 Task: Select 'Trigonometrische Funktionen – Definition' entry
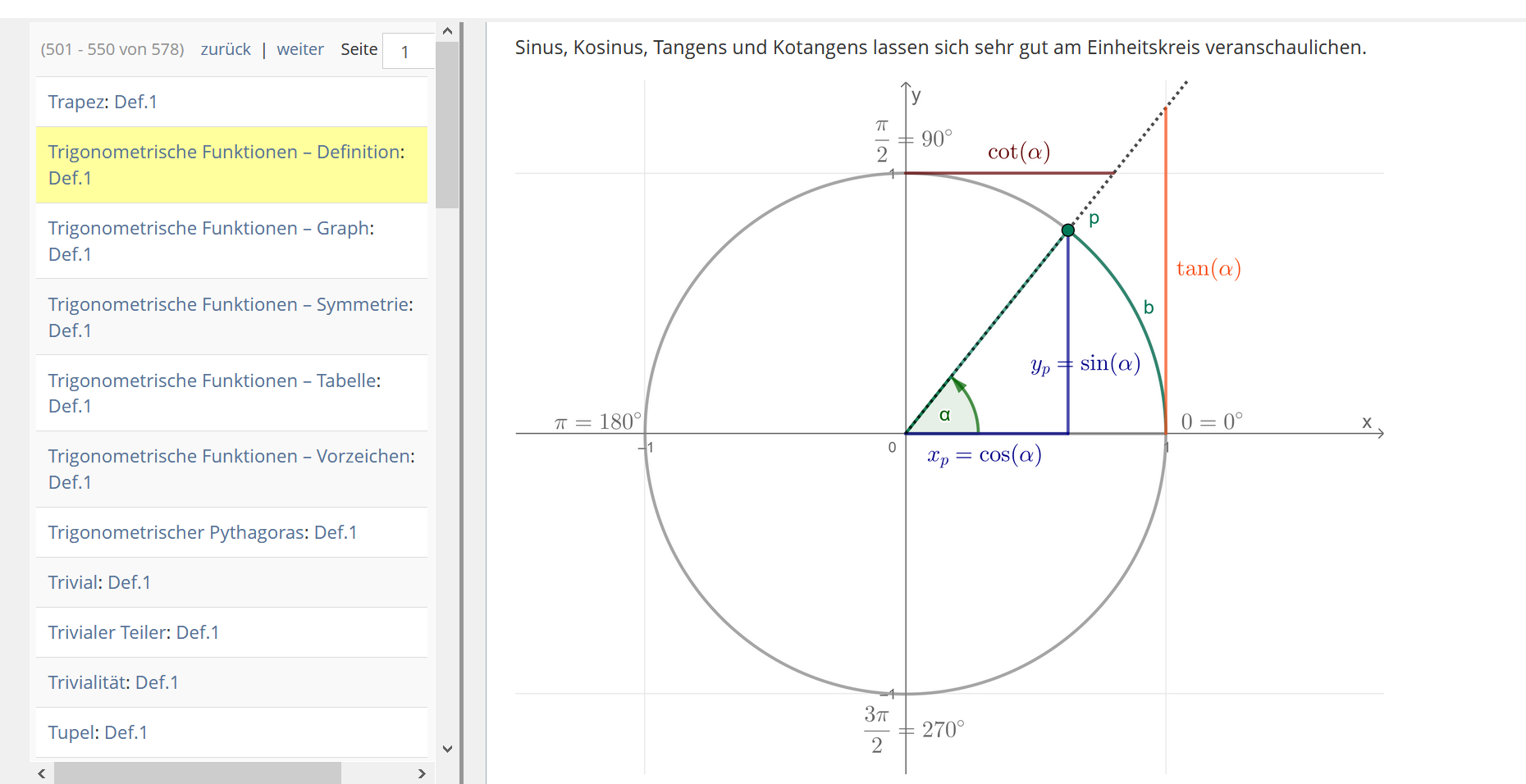[x=226, y=164]
